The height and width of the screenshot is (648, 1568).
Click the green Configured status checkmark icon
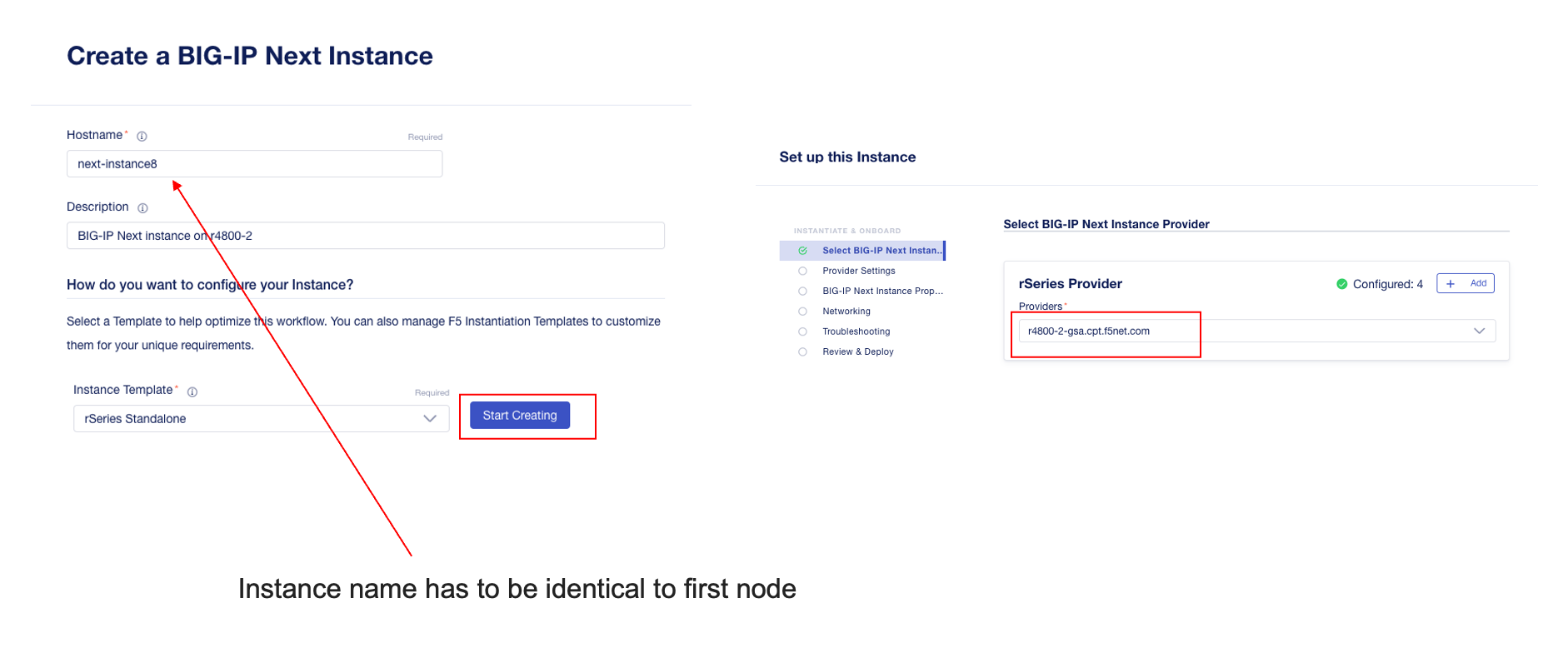[x=1342, y=284]
